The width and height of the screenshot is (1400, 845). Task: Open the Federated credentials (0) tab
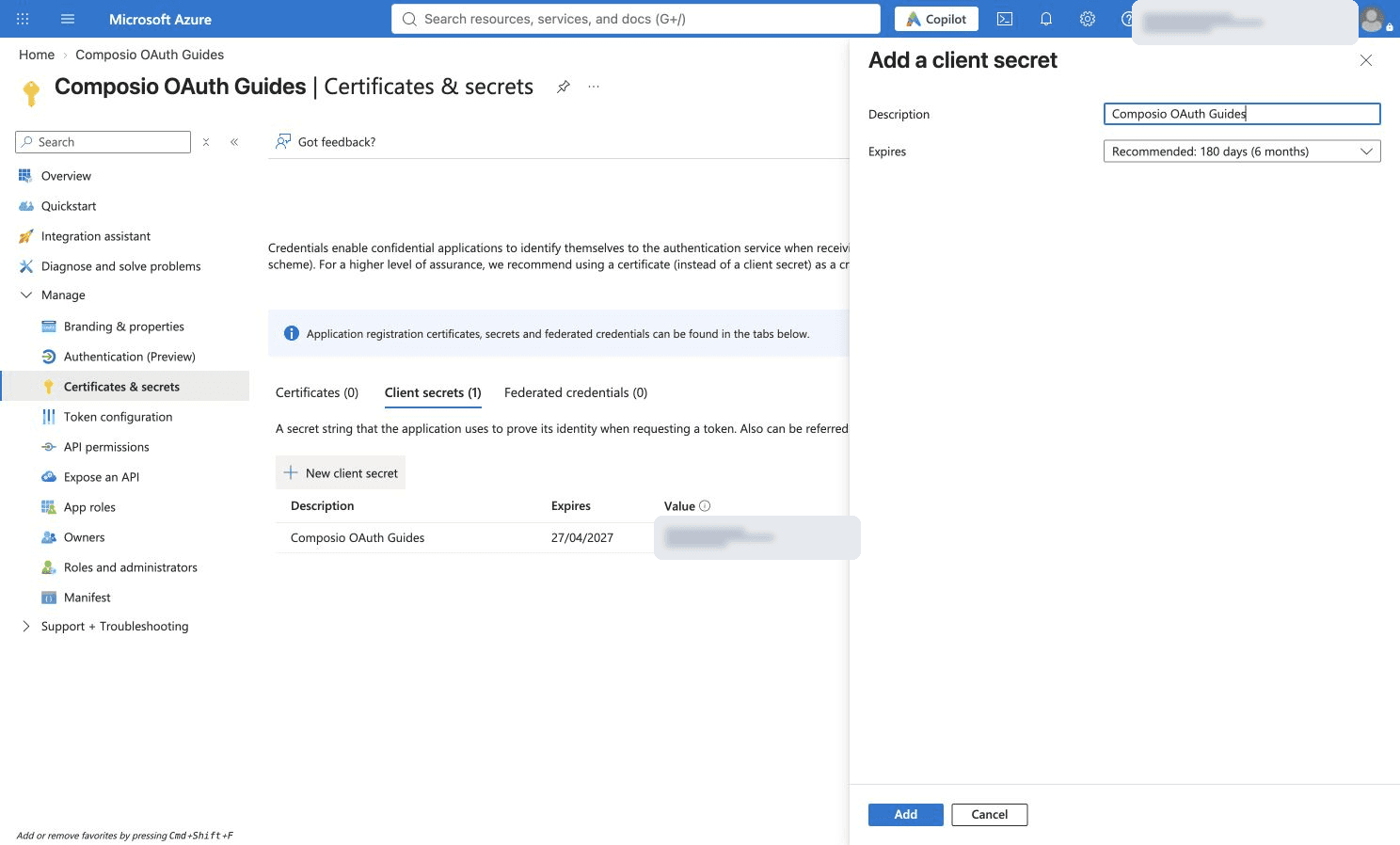pos(576,392)
